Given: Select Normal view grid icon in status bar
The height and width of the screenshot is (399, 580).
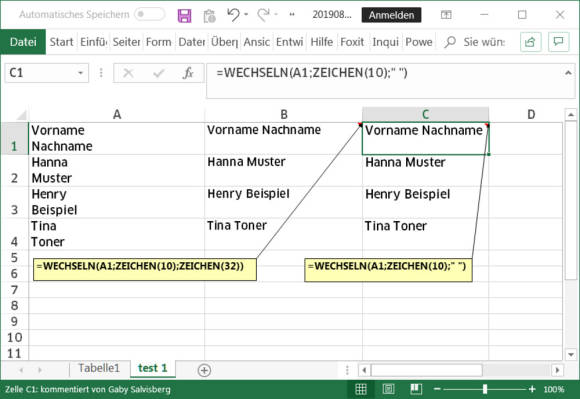Looking at the screenshot, I should (x=361, y=389).
